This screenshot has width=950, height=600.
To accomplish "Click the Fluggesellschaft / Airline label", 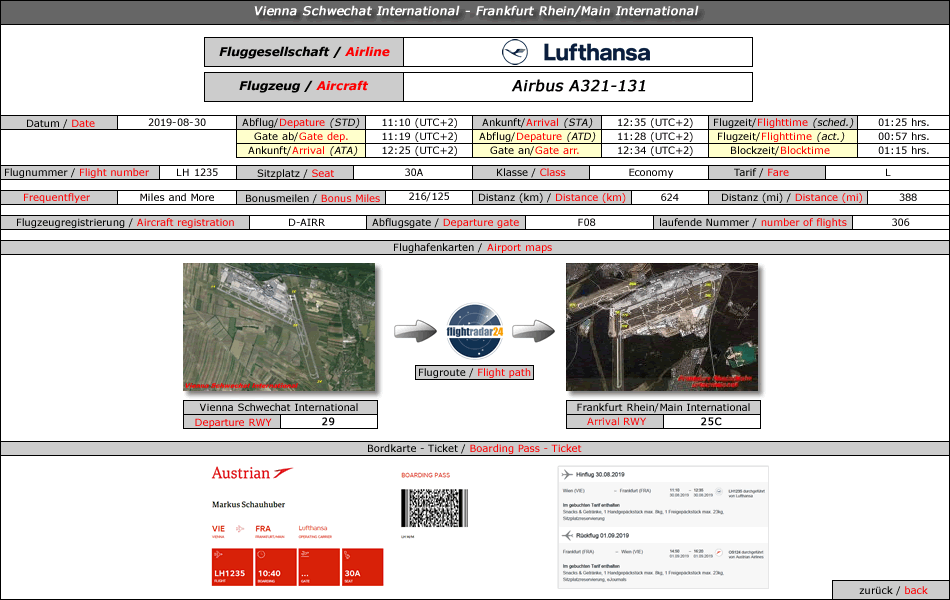I will click(x=304, y=52).
